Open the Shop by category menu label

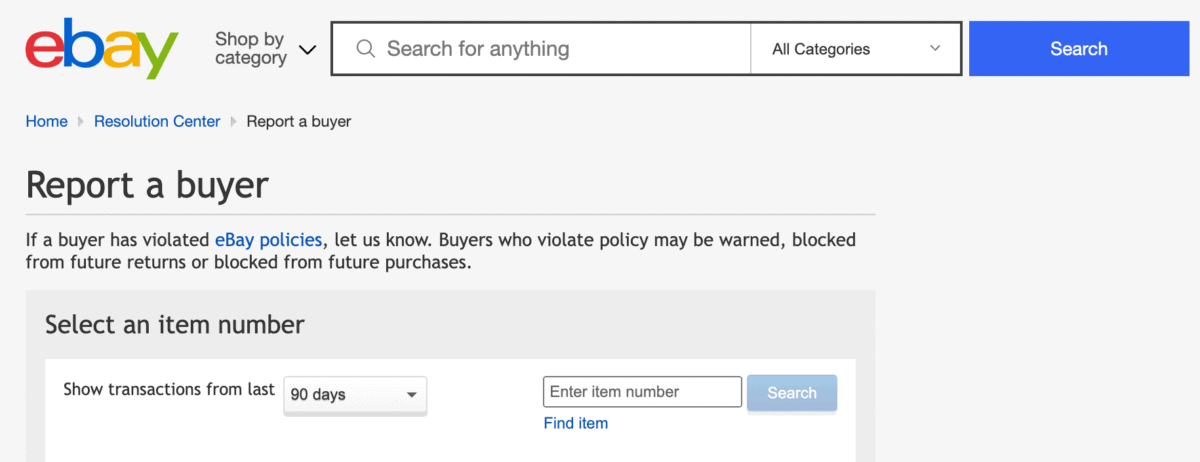(x=251, y=49)
